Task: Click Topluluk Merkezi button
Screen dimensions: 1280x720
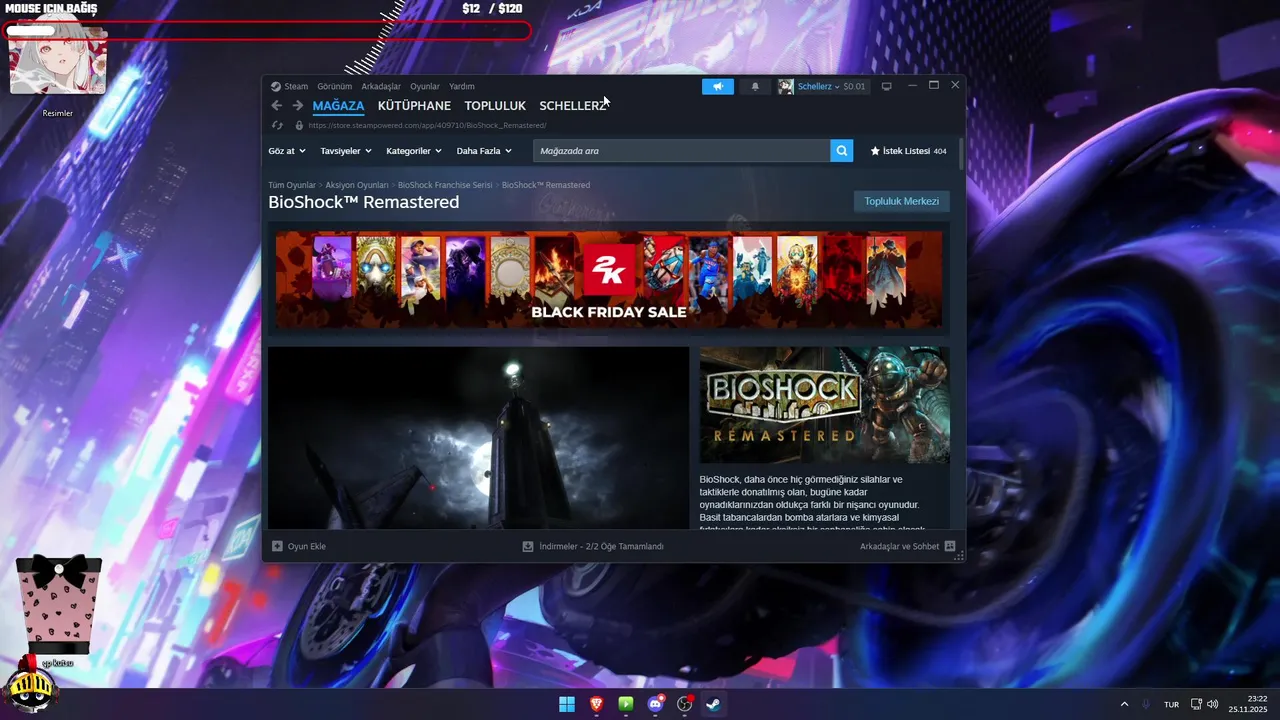Action: tap(902, 201)
